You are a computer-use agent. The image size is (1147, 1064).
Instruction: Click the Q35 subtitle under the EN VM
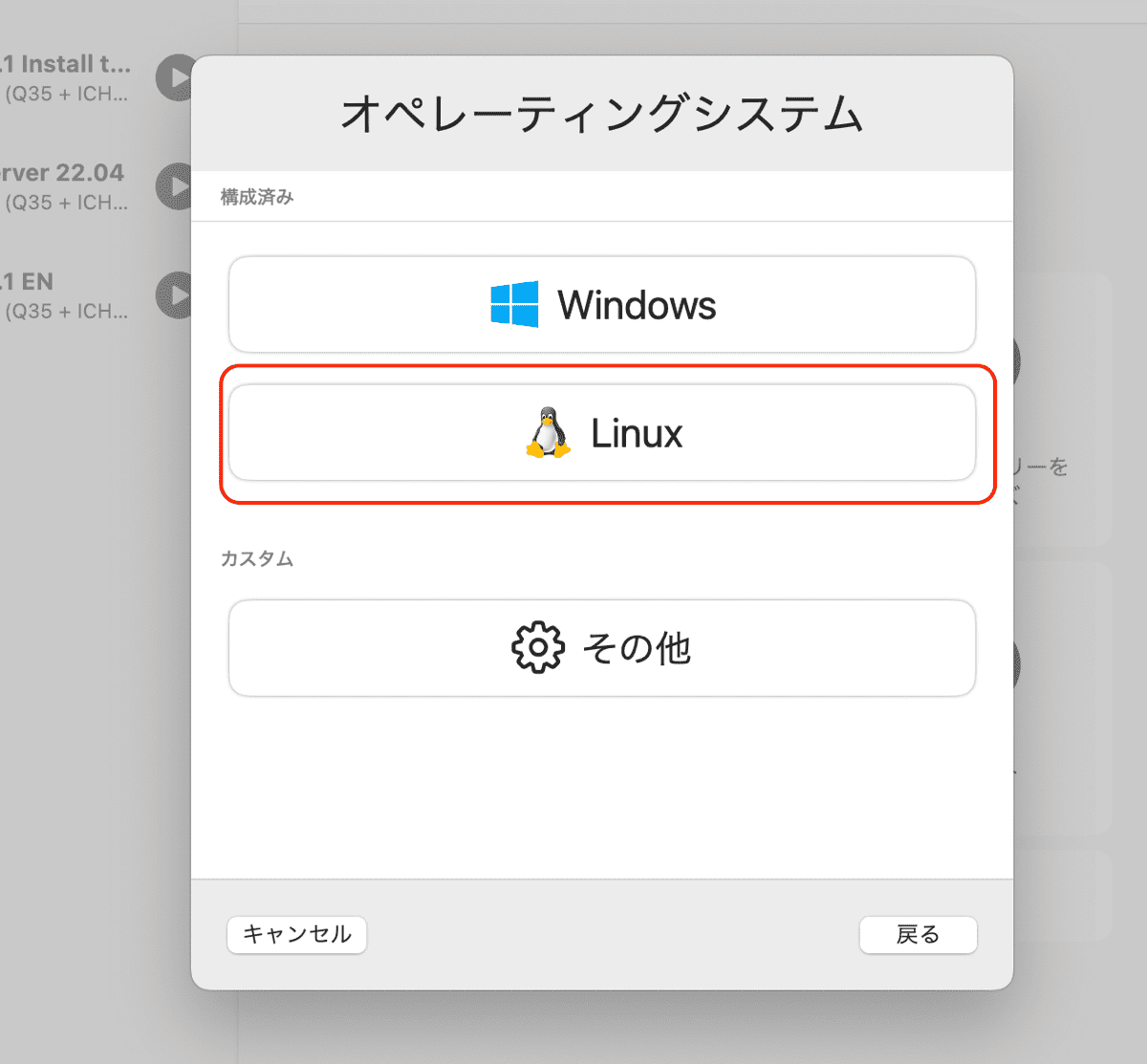point(67,312)
